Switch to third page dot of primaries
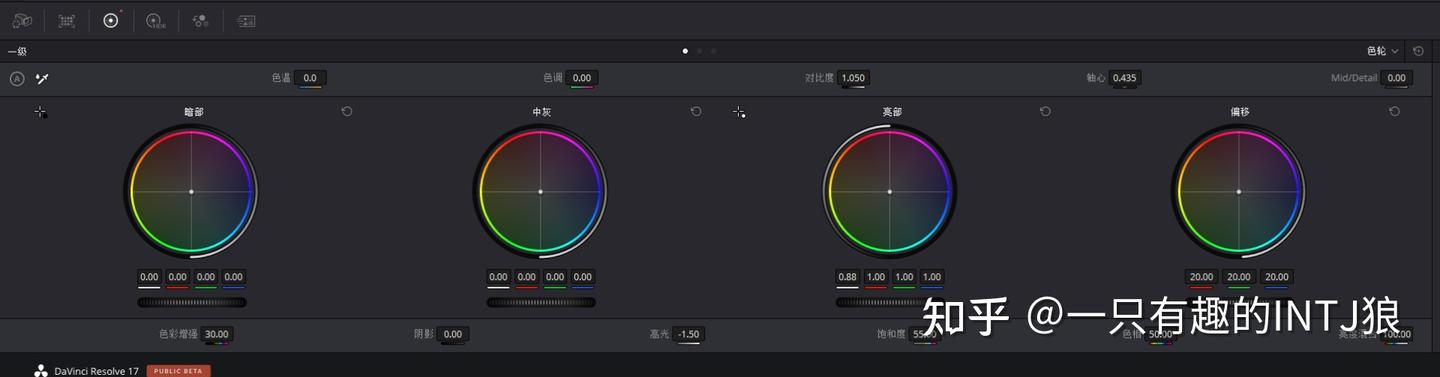 pos(713,50)
